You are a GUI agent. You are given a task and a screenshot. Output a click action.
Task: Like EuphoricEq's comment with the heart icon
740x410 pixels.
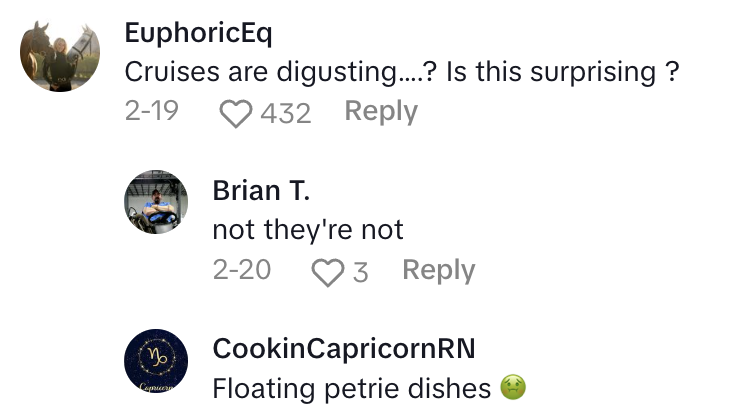(236, 113)
